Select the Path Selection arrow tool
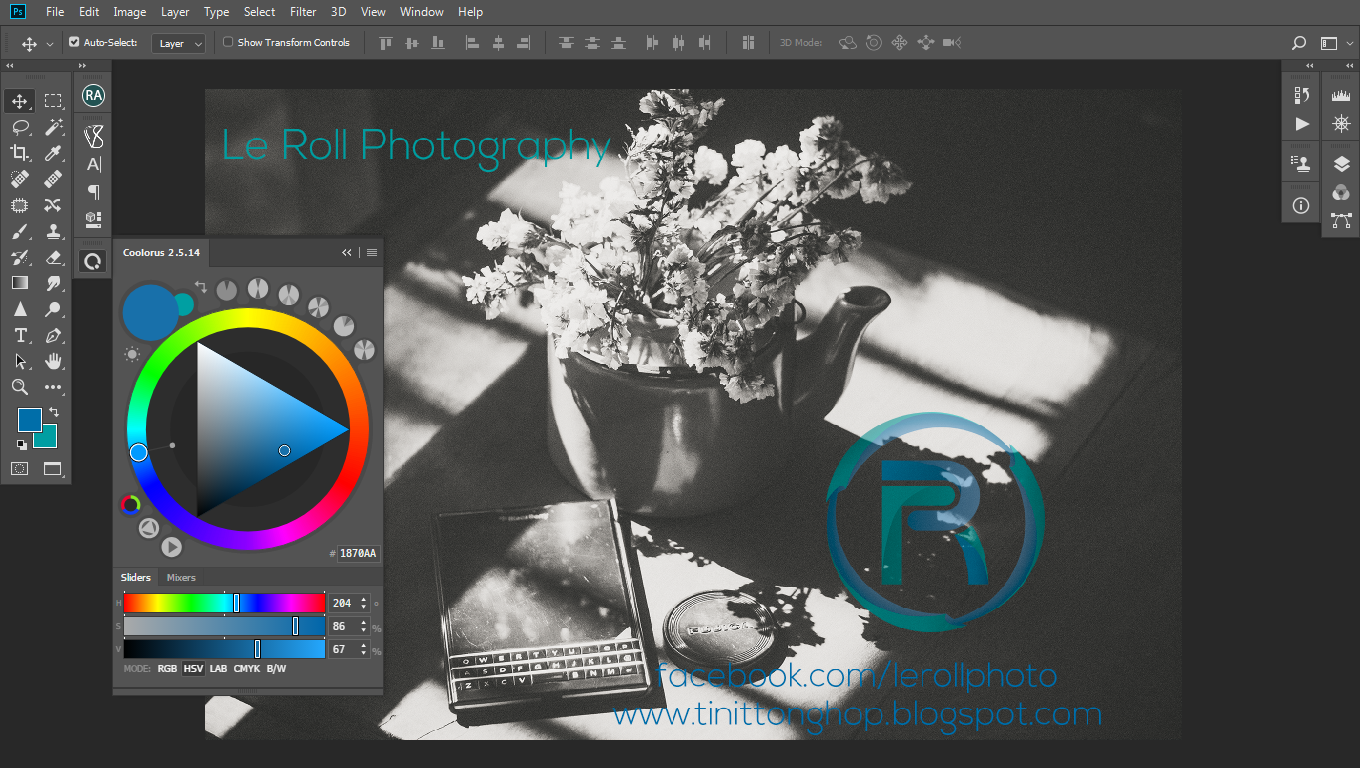This screenshot has width=1360, height=768. click(x=20, y=361)
